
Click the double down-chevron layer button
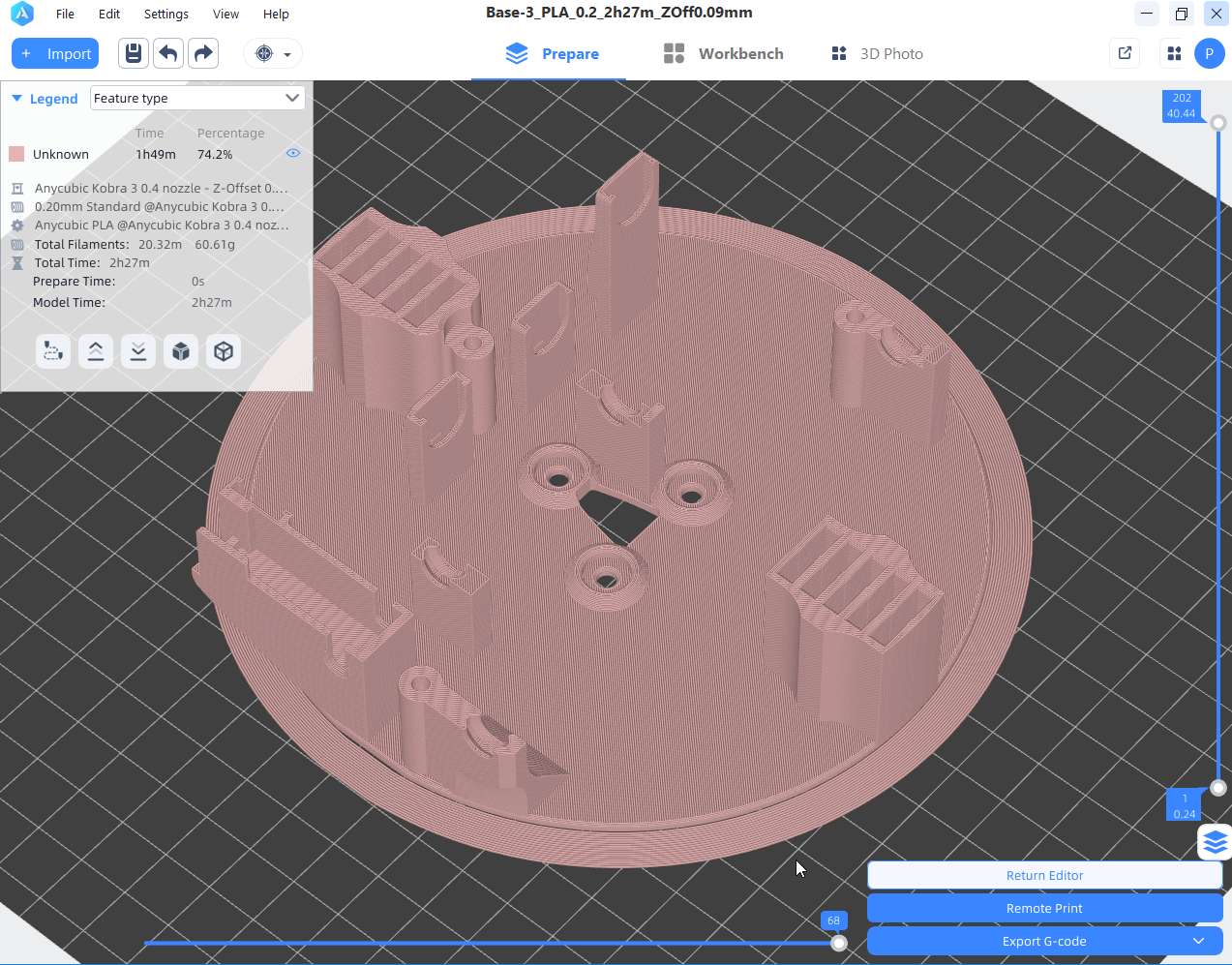138,351
